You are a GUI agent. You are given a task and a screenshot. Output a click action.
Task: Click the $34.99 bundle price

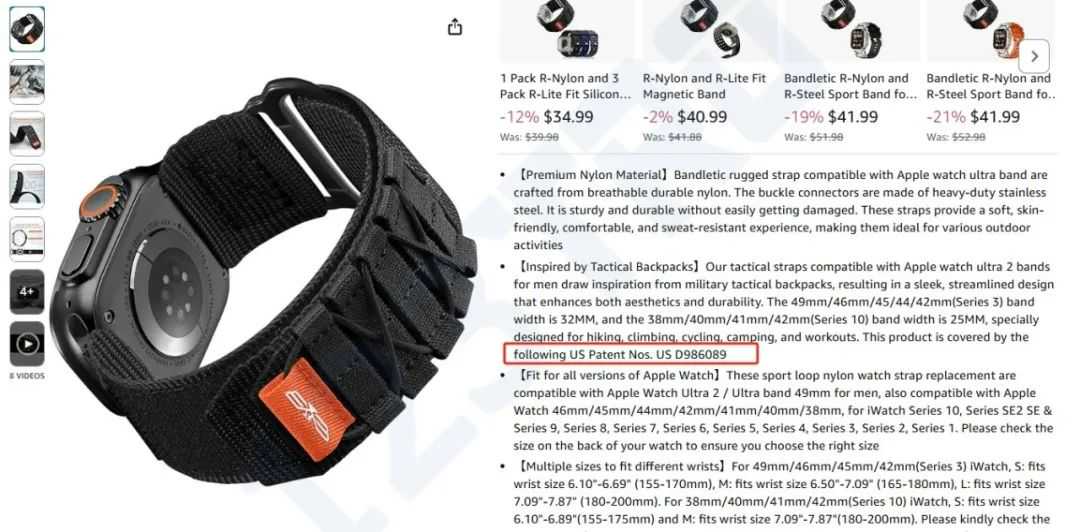pyautogui.click(x=568, y=117)
